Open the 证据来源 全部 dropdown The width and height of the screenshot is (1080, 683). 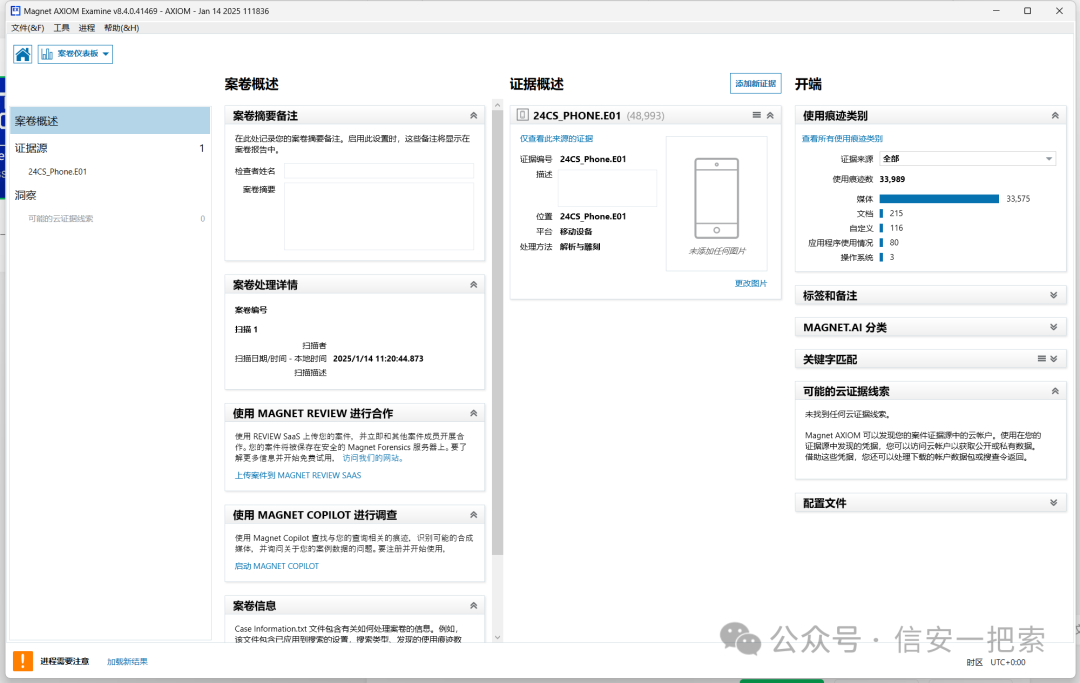coord(967,159)
